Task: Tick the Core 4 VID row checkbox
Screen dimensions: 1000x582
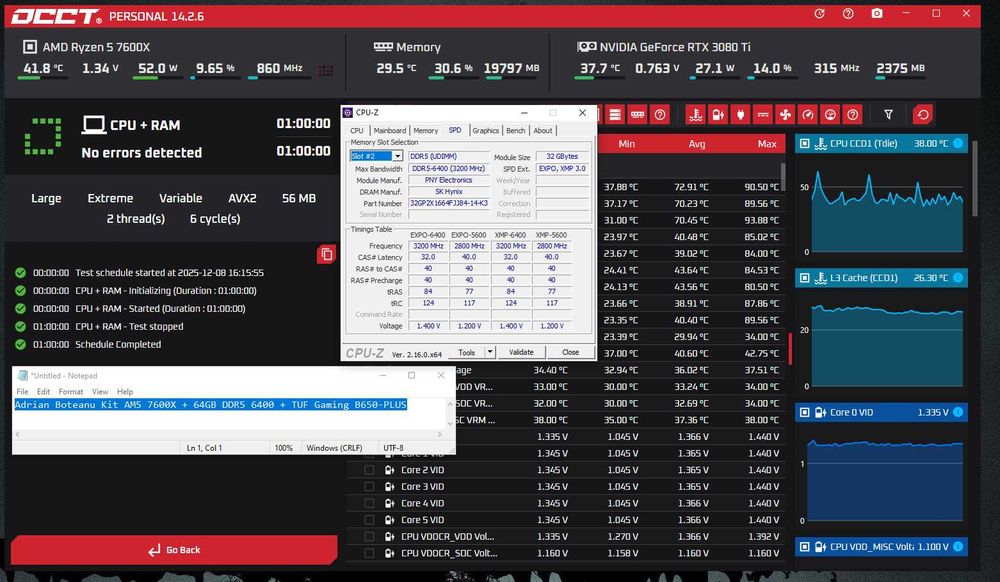Action: coord(369,503)
